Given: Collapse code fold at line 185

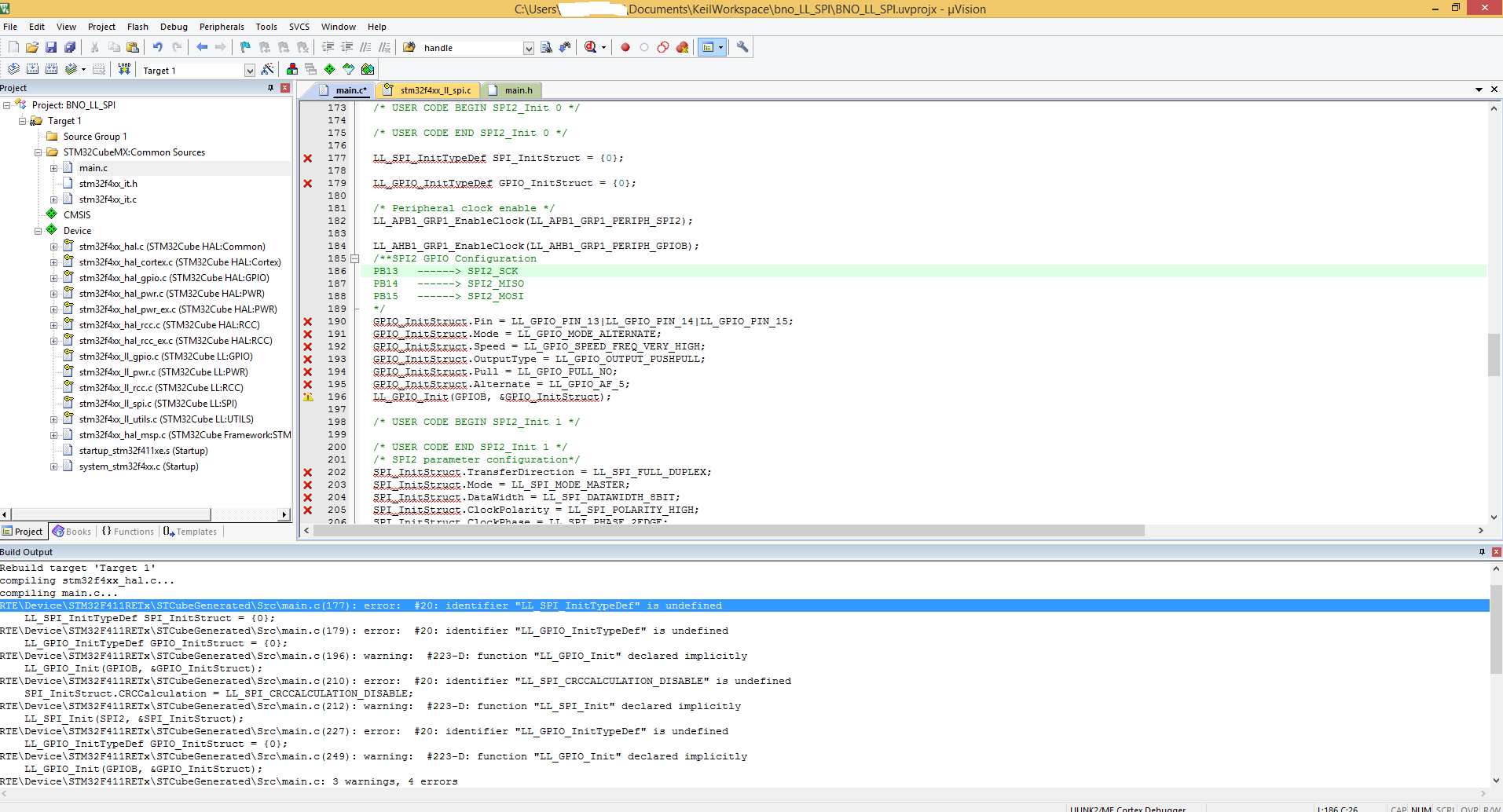Looking at the screenshot, I should 354,258.
